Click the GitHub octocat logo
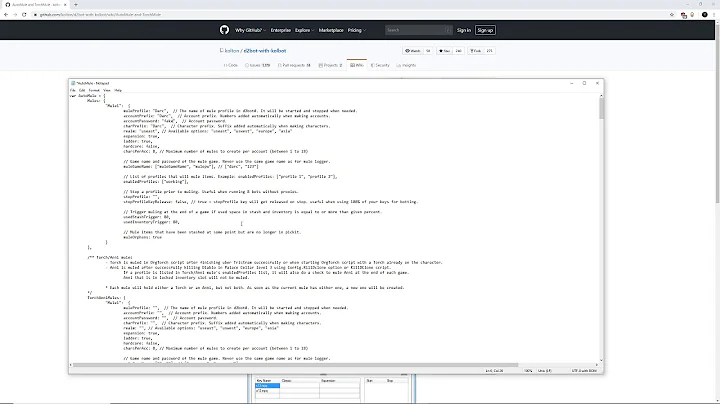 coord(224,30)
